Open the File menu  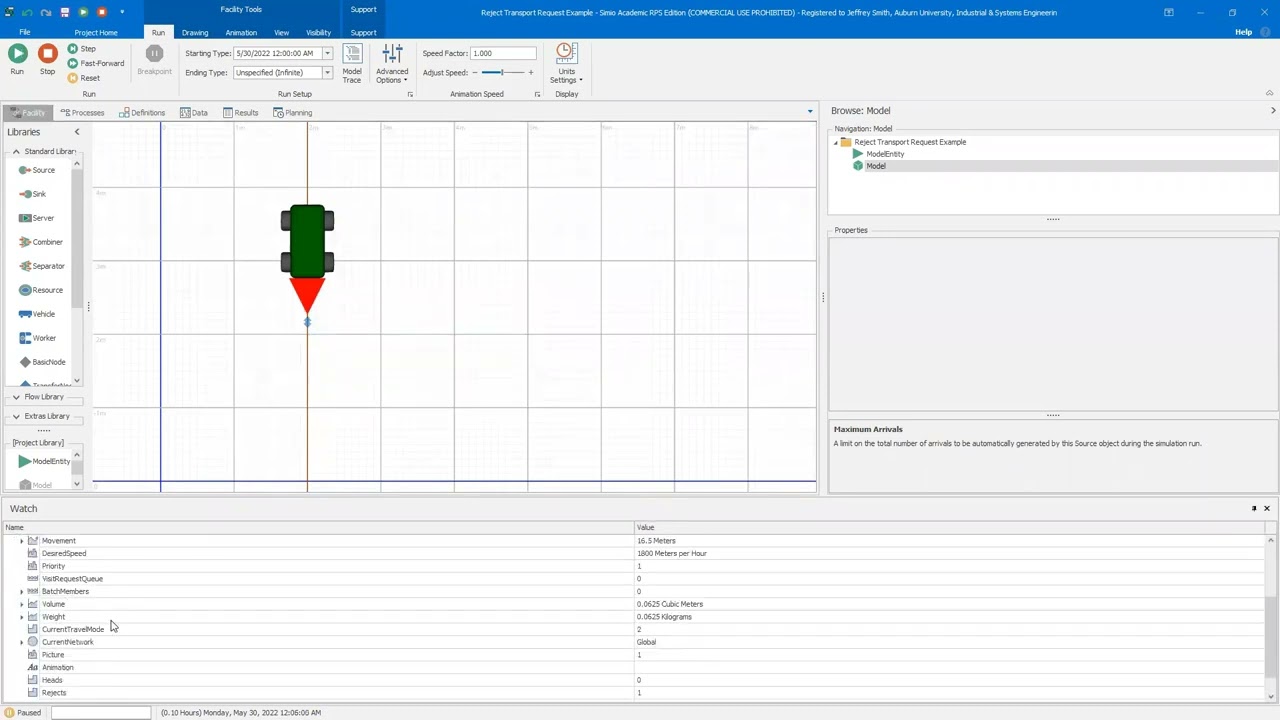coord(25,32)
